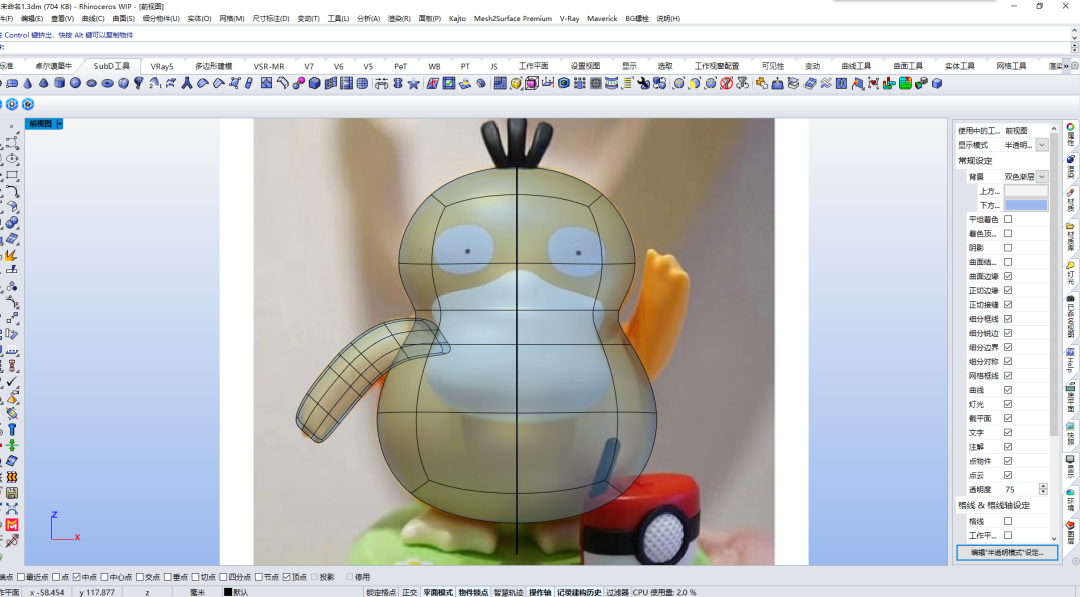Open the 属性 (properties) side panel tab

pyautogui.click(x=1070, y=134)
